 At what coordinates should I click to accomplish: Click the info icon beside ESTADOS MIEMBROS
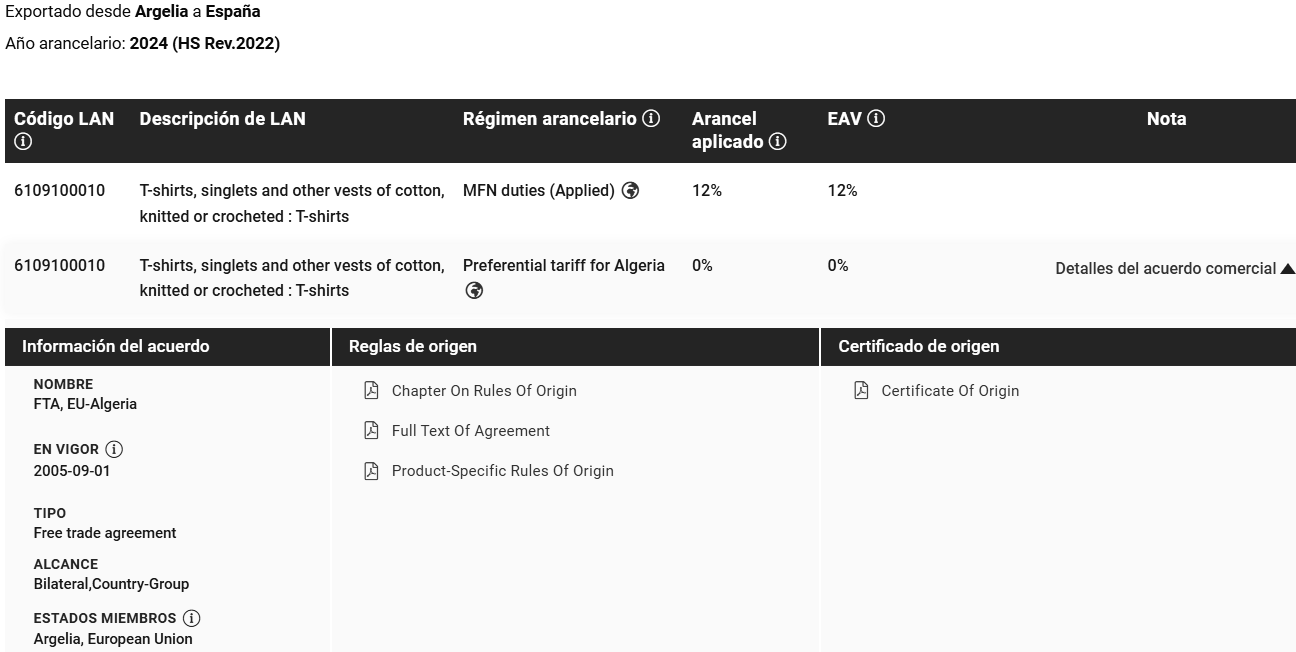coord(191,618)
